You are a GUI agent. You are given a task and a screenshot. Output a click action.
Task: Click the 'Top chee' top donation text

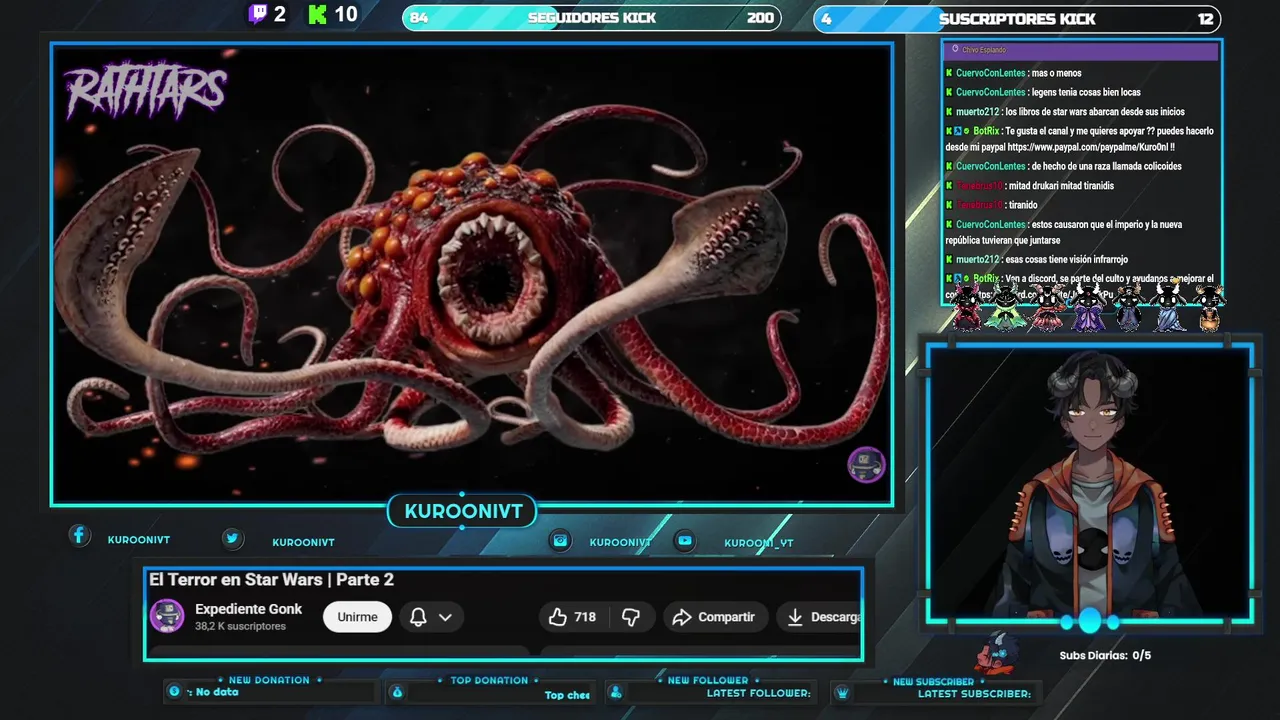tap(567, 695)
